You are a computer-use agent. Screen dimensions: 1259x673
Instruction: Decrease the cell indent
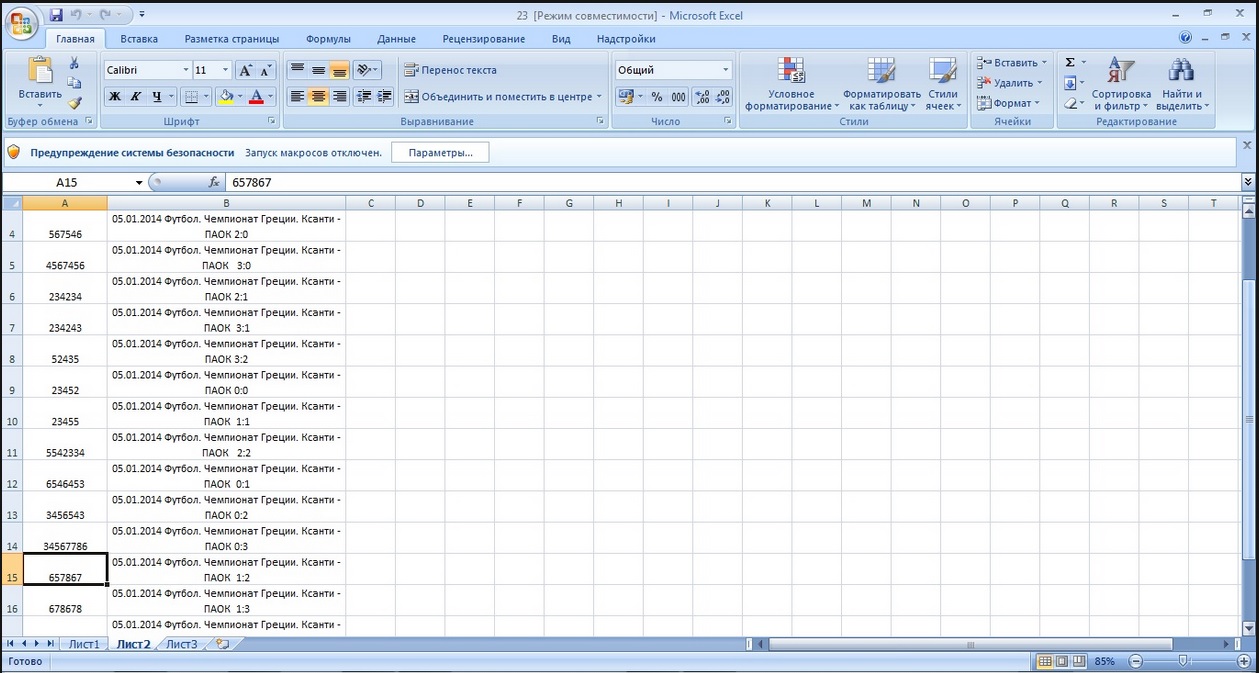point(363,97)
